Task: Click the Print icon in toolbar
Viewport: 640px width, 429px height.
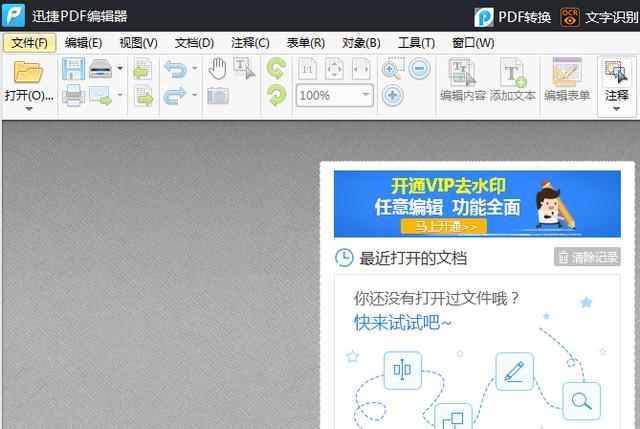Action: pos(73,95)
